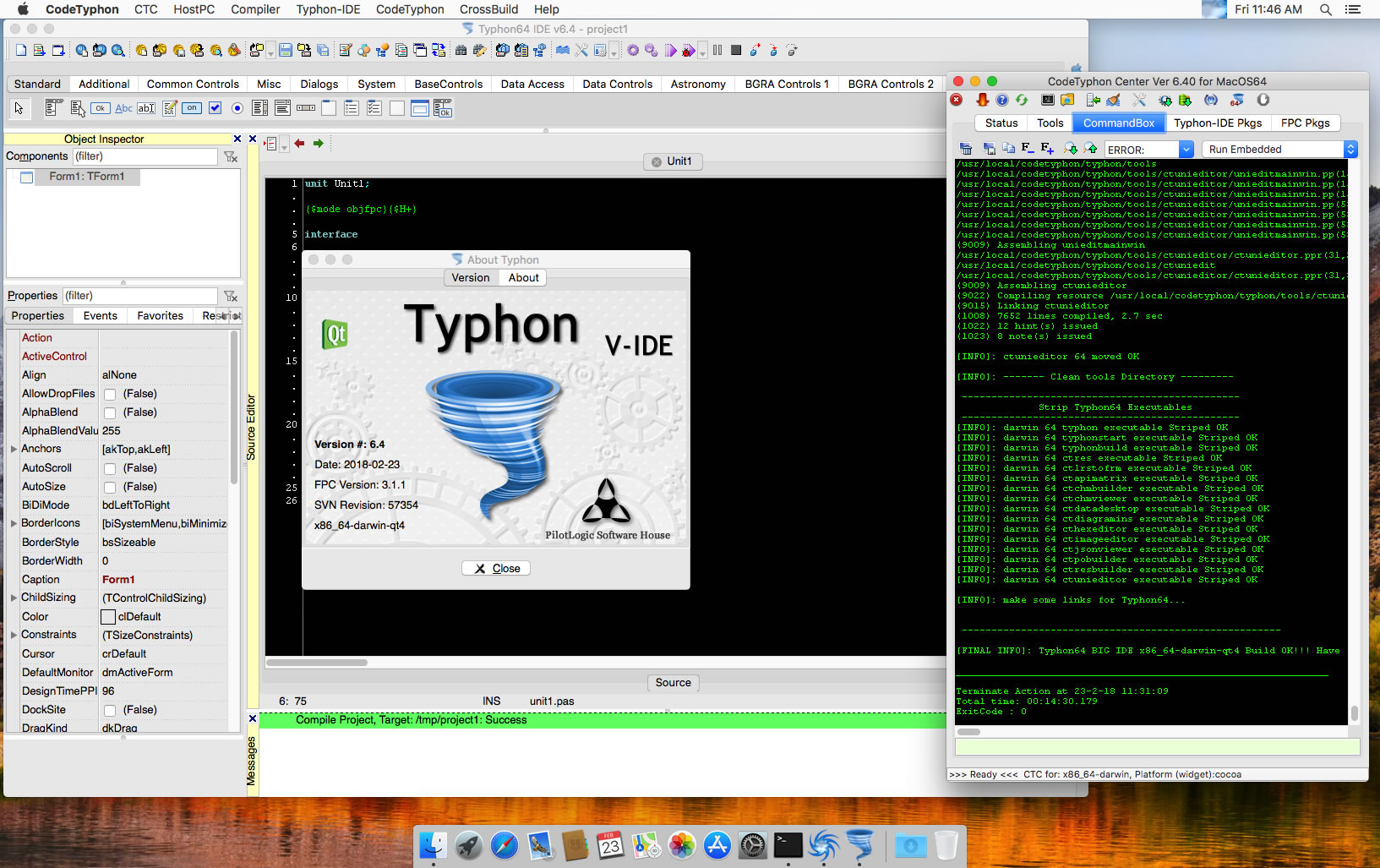1380x868 pixels.
Task: Open dropdown arrow beside debug run icon
Action: coord(702,52)
